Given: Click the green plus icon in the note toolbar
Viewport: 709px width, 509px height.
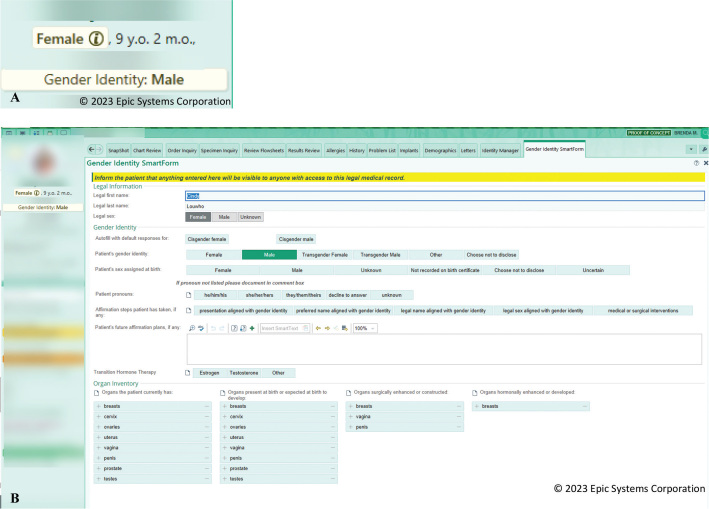Looking at the screenshot, I should click(252, 328).
